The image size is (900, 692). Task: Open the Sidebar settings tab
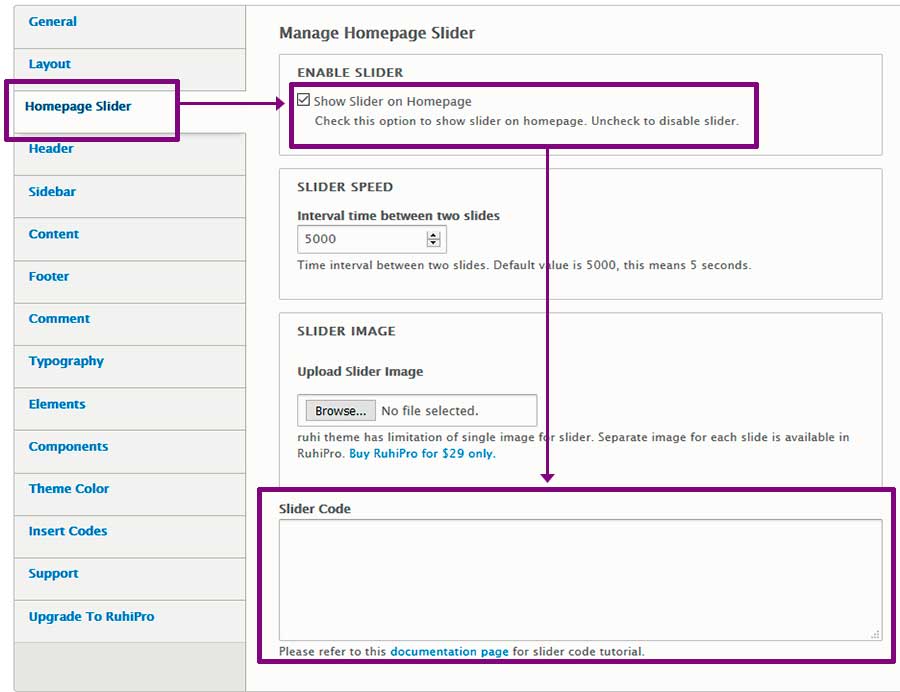coord(52,191)
